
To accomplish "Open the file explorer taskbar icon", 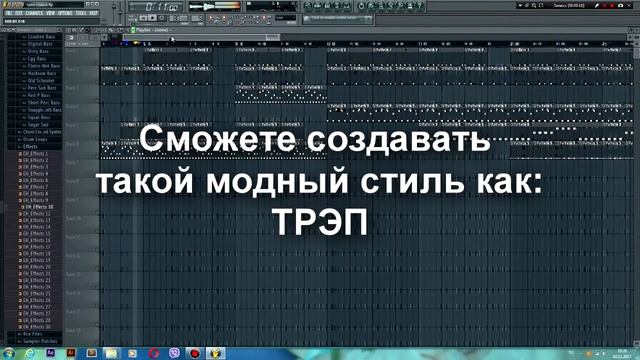I will (x=111, y=353).
